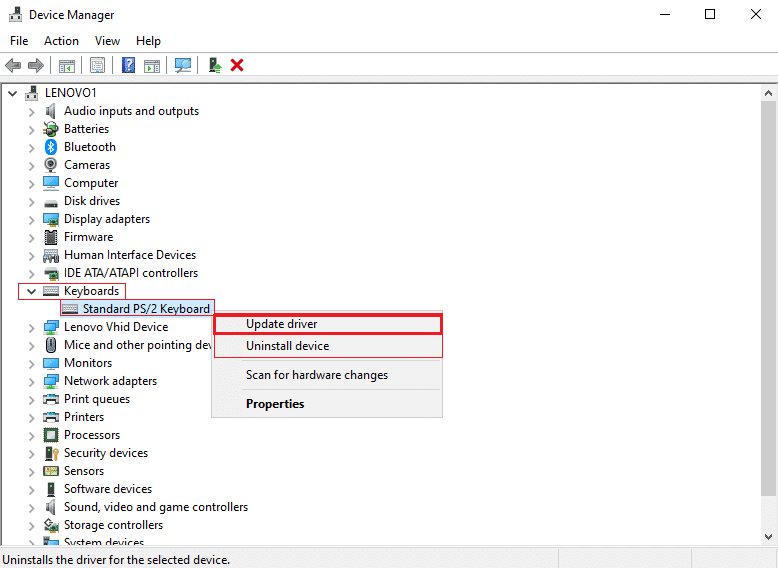Click the Display adapters icon
This screenshot has width=778, height=568.
[51, 219]
